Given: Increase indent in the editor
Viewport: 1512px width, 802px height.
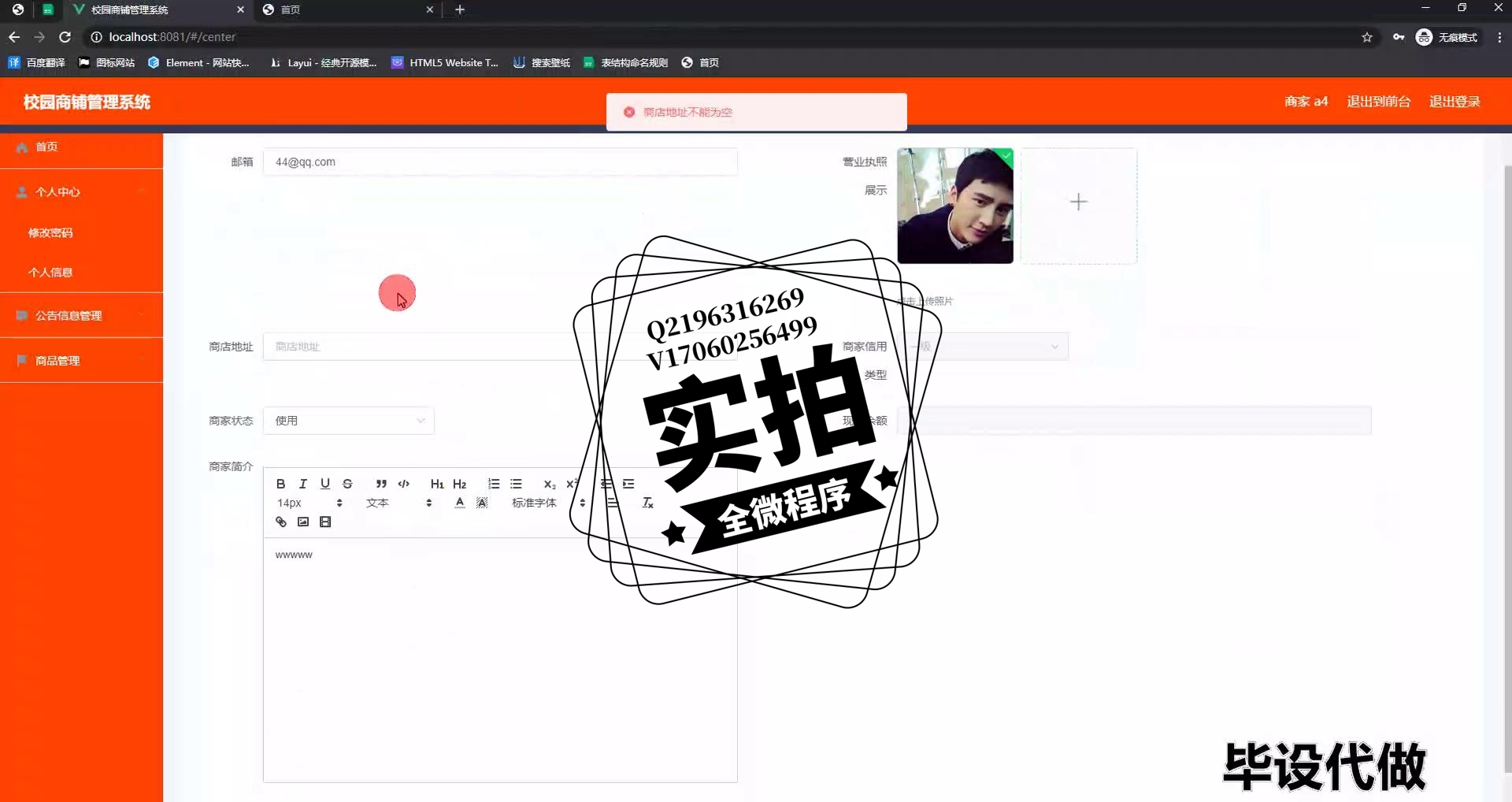Looking at the screenshot, I should pyautogui.click(x=628, y=484).
